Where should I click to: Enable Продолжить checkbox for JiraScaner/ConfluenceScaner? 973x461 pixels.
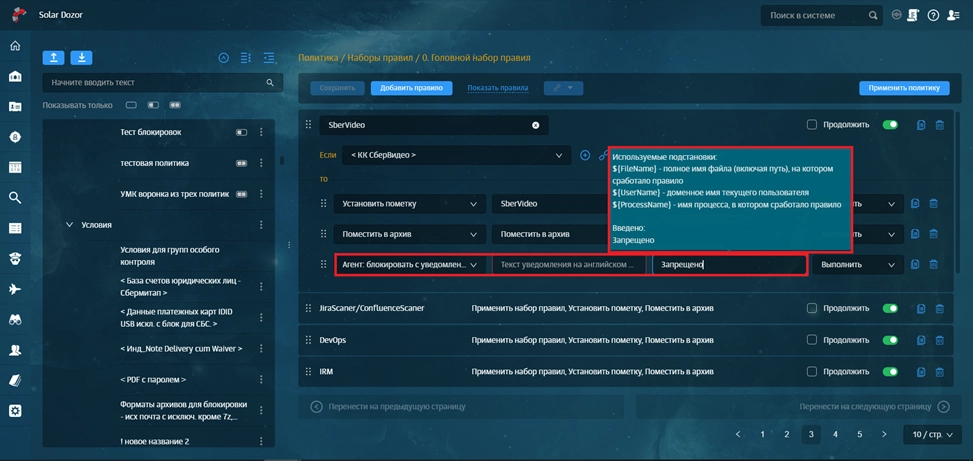pos(812,309)
